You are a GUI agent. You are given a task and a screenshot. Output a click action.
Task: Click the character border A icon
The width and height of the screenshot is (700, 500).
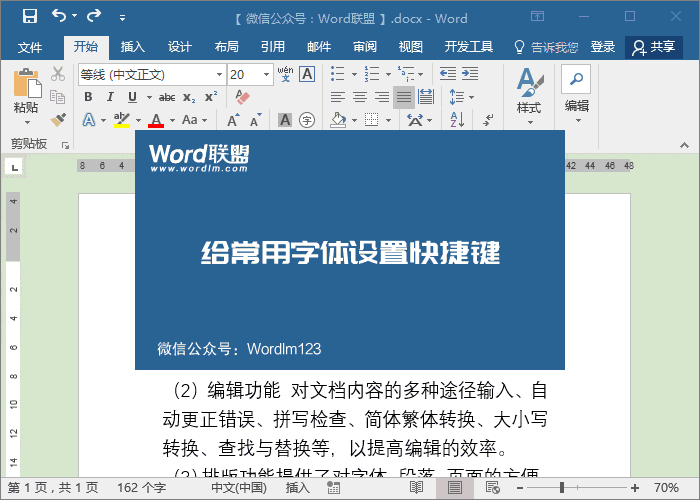[307, 74]
